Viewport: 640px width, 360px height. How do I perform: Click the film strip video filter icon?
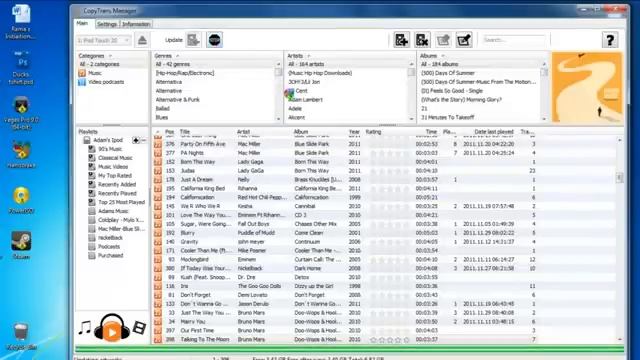[x=140, y=327]
